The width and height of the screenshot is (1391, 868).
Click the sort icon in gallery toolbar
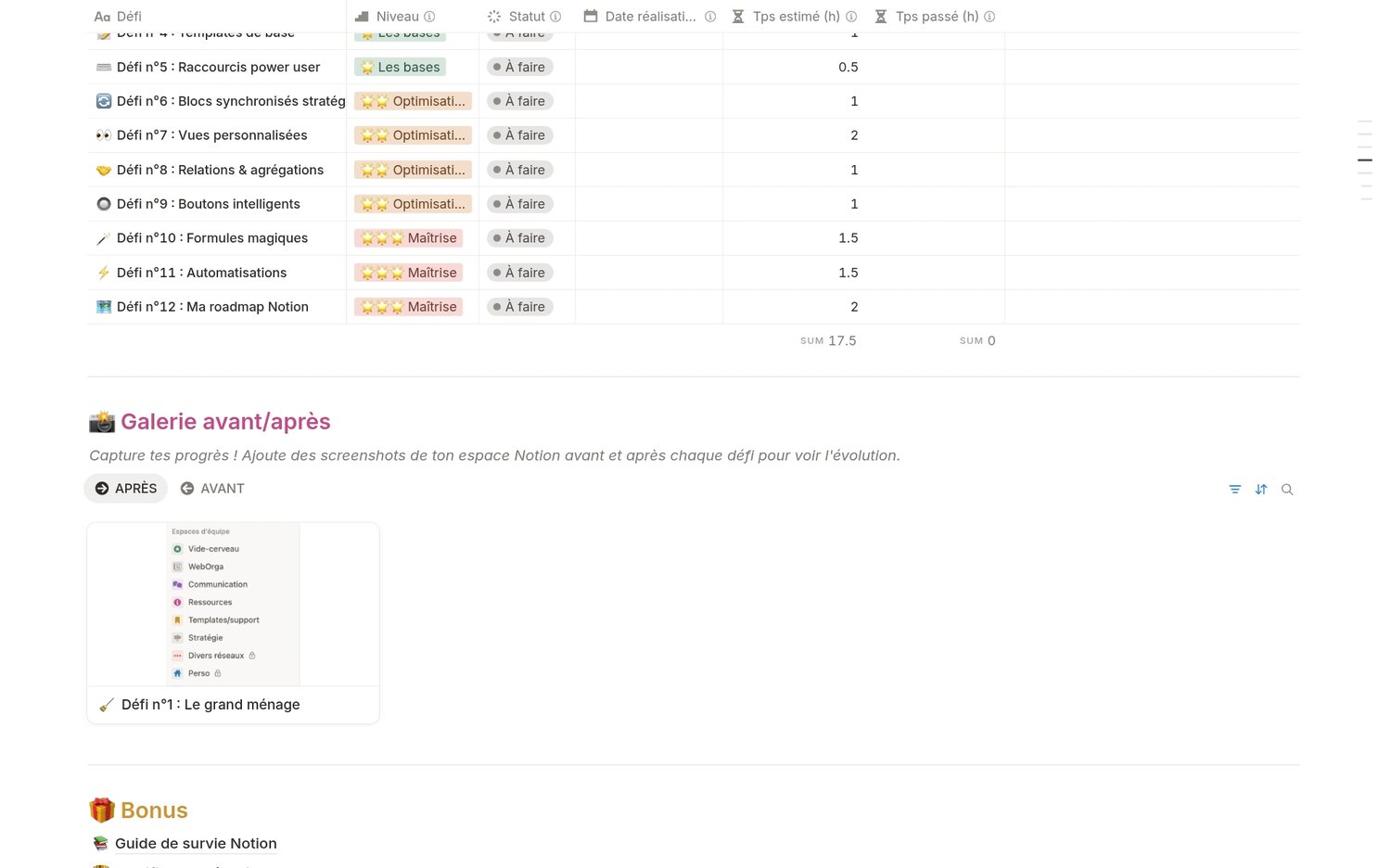point(1261,490)
